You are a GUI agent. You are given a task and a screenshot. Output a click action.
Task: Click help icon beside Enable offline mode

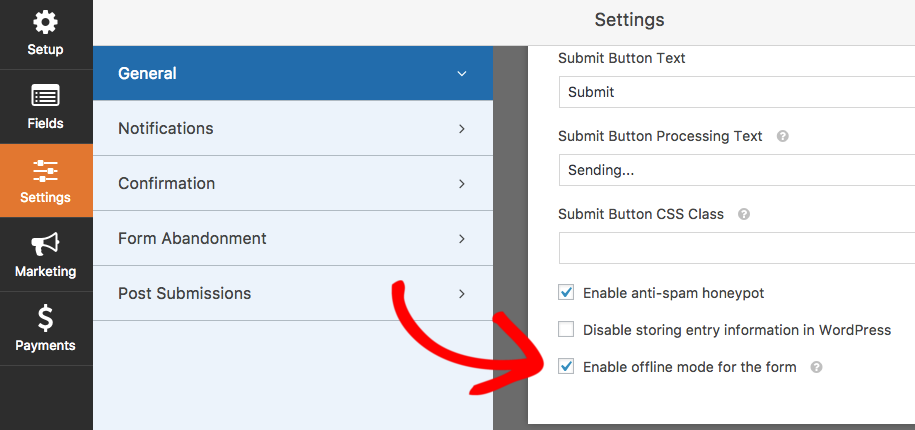point(817,367)
